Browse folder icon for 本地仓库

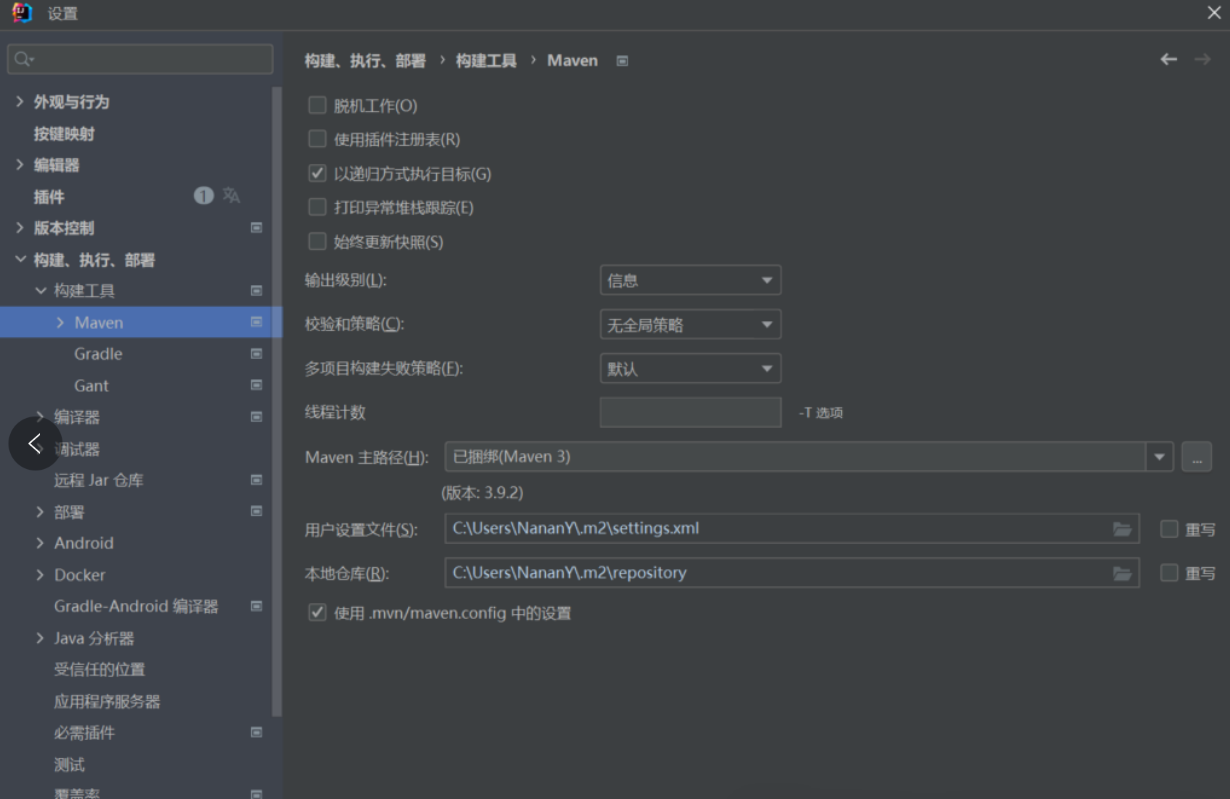coord(1122,573)
